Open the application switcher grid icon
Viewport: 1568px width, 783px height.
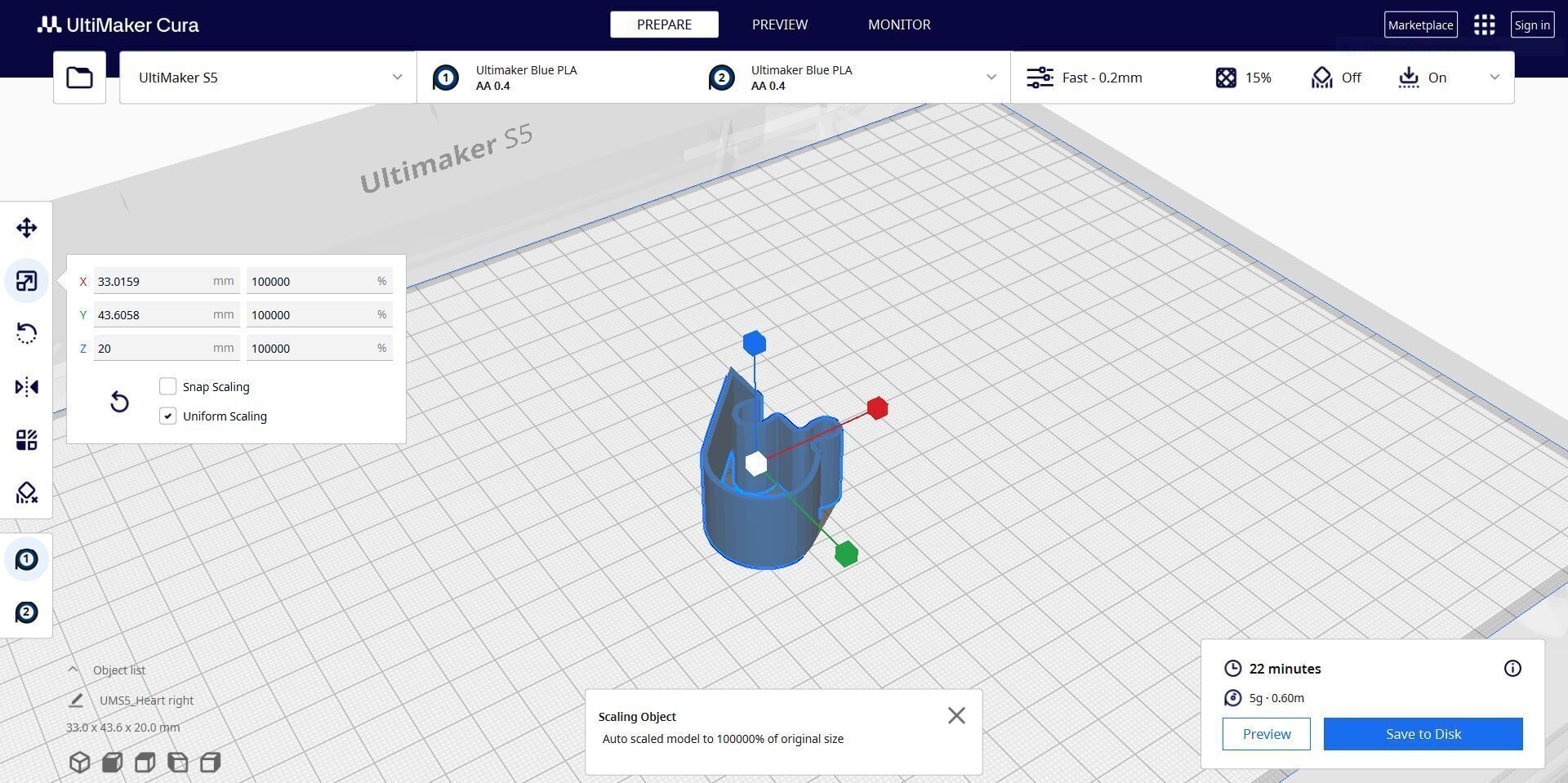coord(1484,24)
